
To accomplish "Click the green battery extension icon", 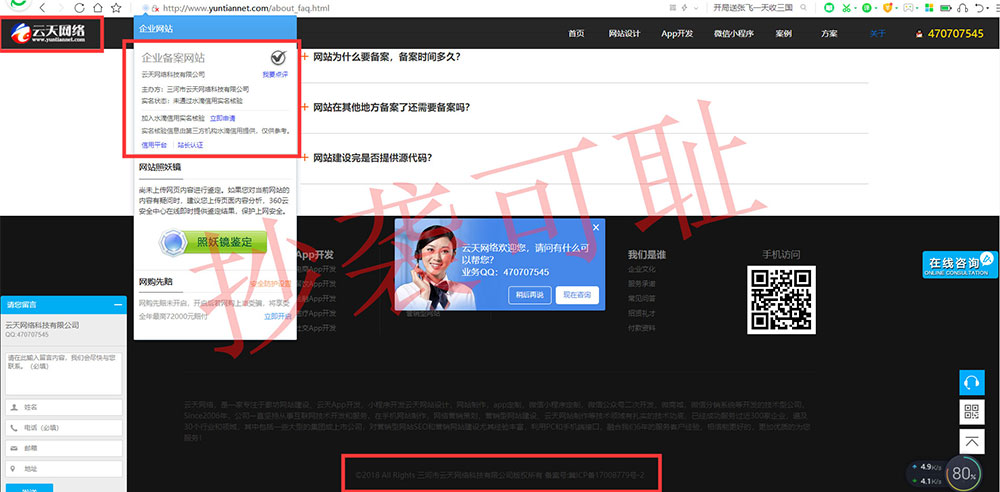I will pos(946,8).
